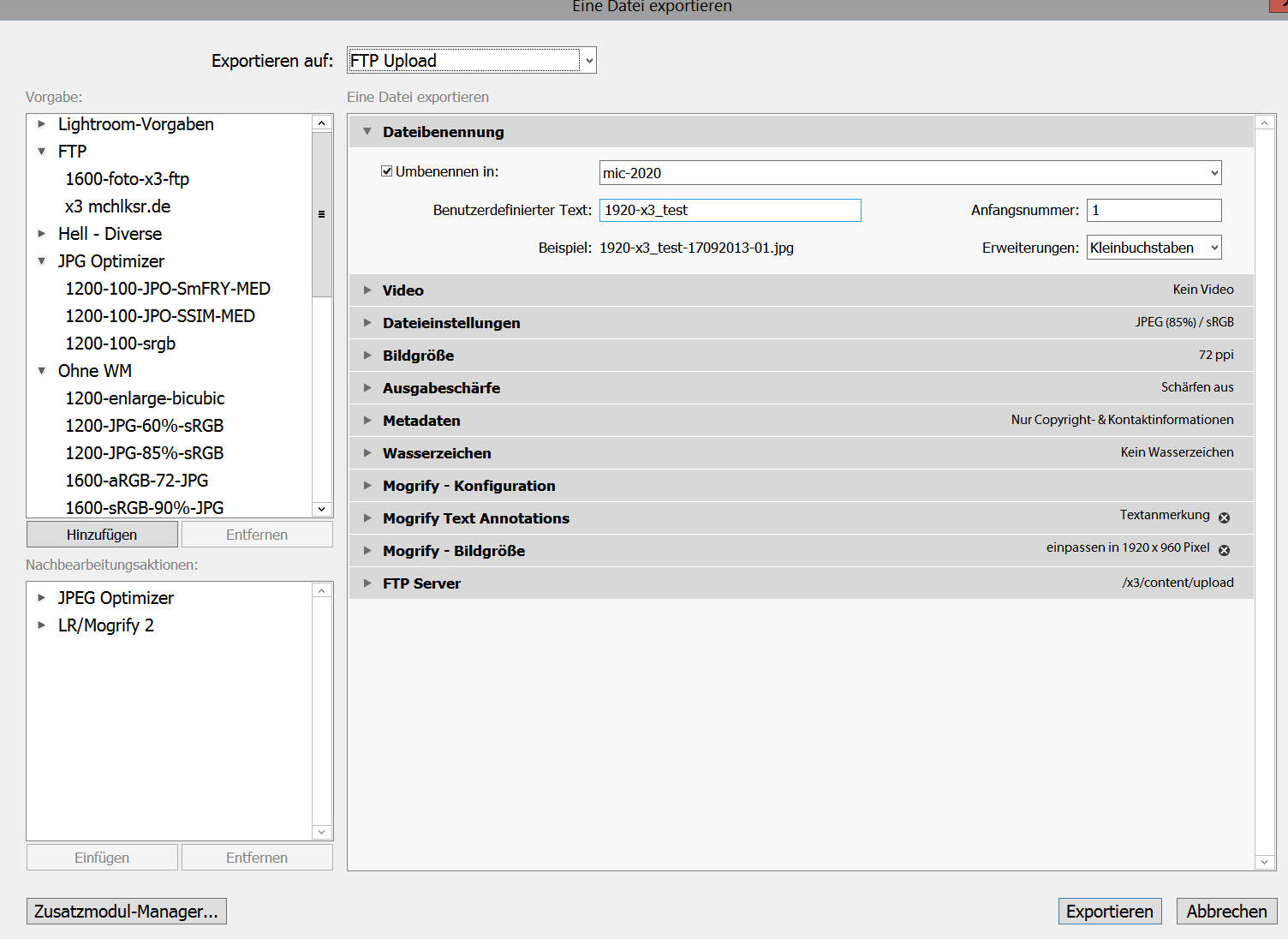Expand the FTP Server section
Screen dimensions: 1288x939
(367, 583)
